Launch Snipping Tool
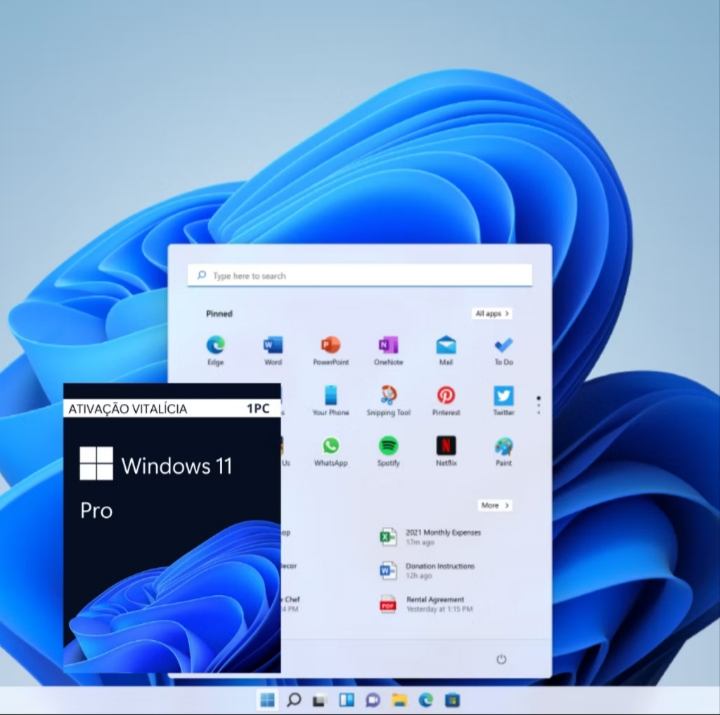This screenshot has width=720, height=715. pos(388,400)
